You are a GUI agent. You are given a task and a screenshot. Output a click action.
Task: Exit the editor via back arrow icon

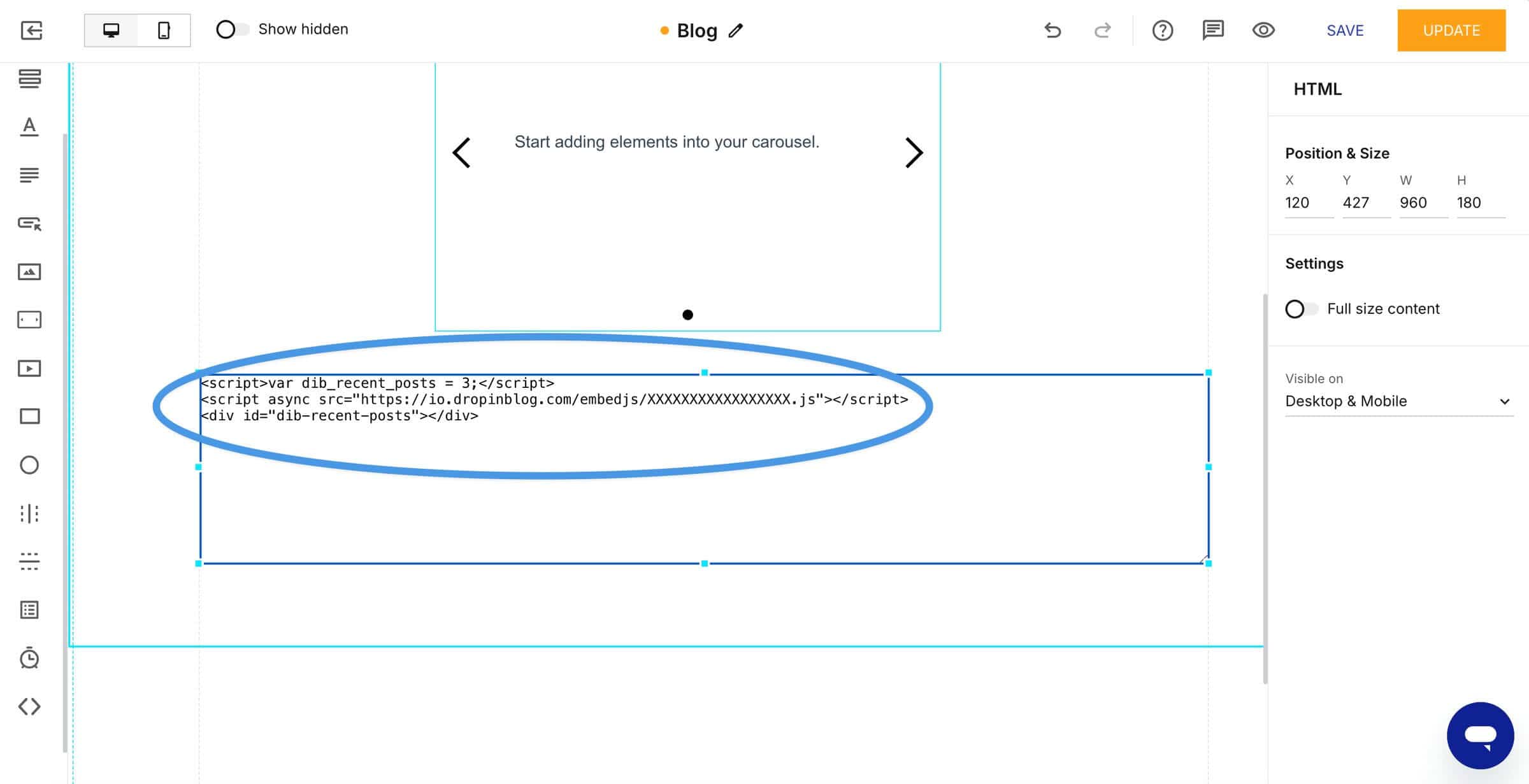click(31, 30)
